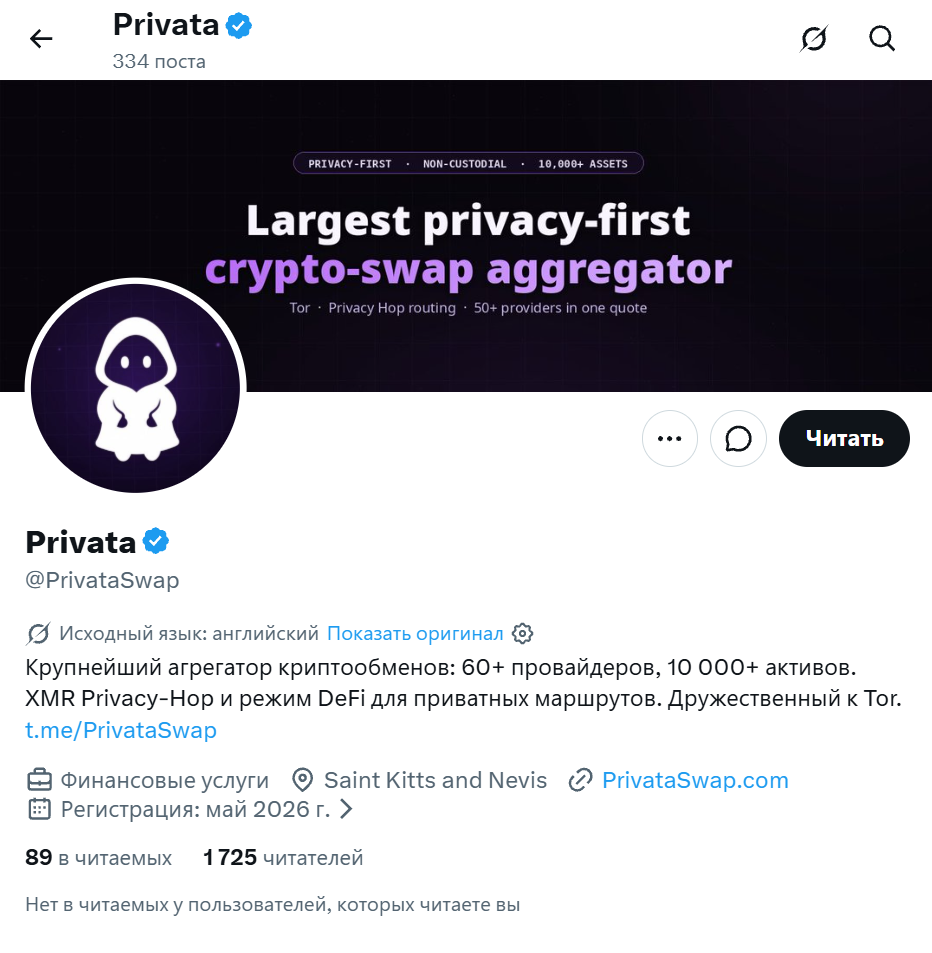The height and width of the screenshot is (953, 932).
Task: Visit the PrivataSwap.com website link
Action: (x=695, y=780)
